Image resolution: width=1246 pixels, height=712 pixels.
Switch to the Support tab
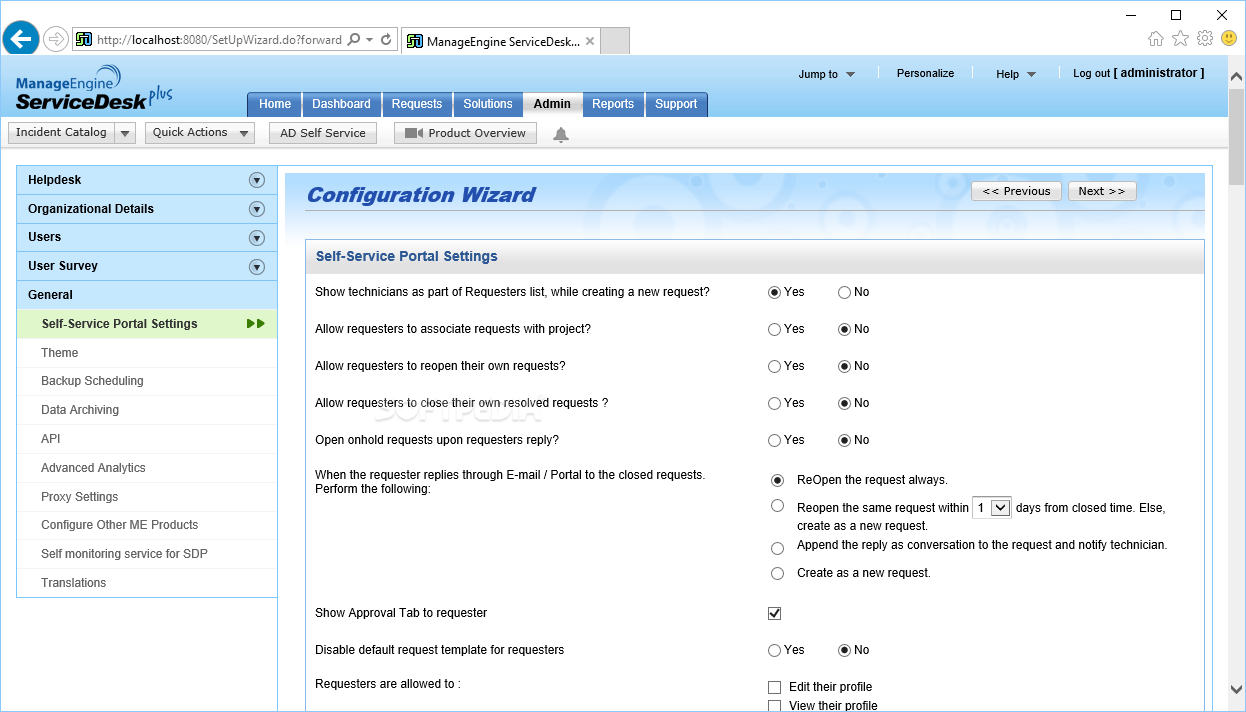[x=676, y=104]
